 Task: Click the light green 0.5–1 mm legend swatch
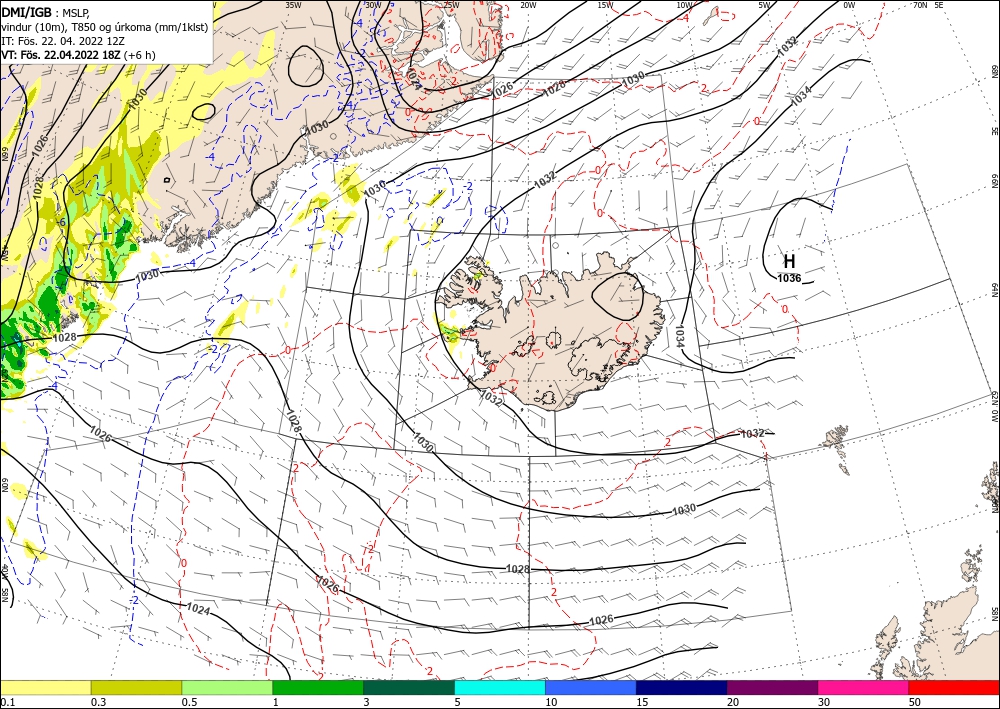coord(227,687)
